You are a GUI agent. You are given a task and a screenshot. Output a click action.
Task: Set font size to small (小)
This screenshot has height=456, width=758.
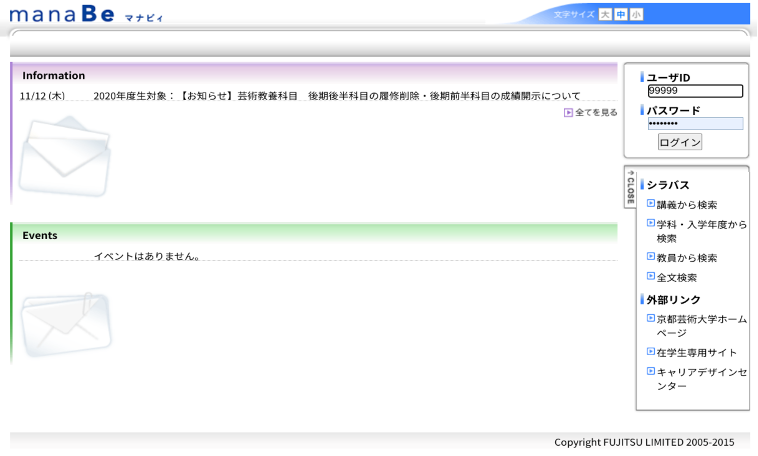[636, 15]
